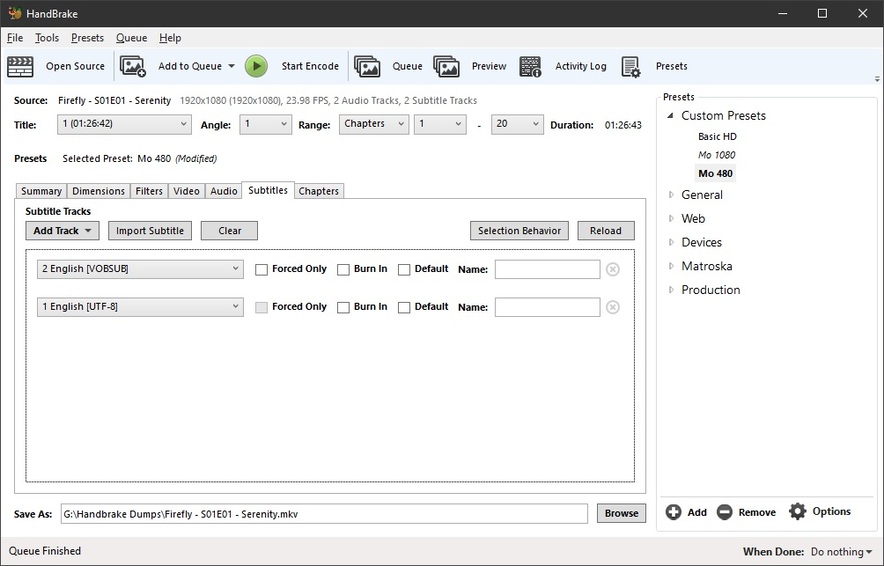This screenshot has width=884, height=566.
Task: Switch to the Summary tab
Action: click(x=41, y=191)
